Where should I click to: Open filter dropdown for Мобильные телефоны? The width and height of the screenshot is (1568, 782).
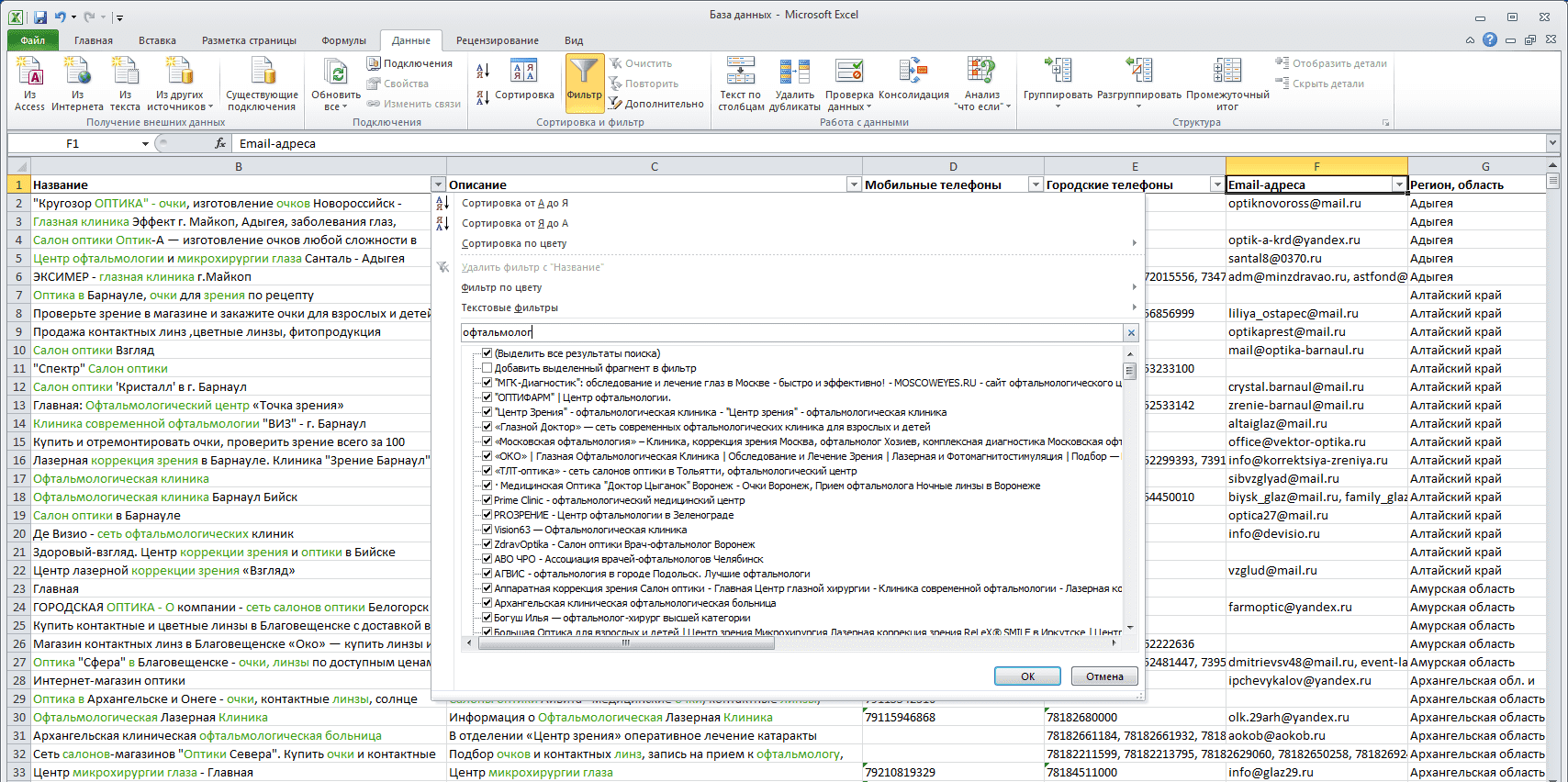[1036, 184]
